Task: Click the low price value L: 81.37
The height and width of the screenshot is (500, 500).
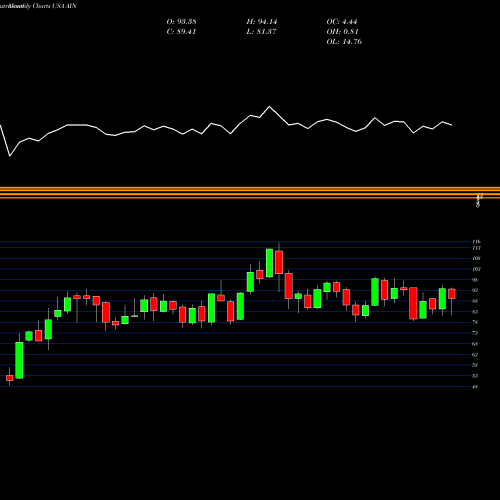Action: click(261, 32)
